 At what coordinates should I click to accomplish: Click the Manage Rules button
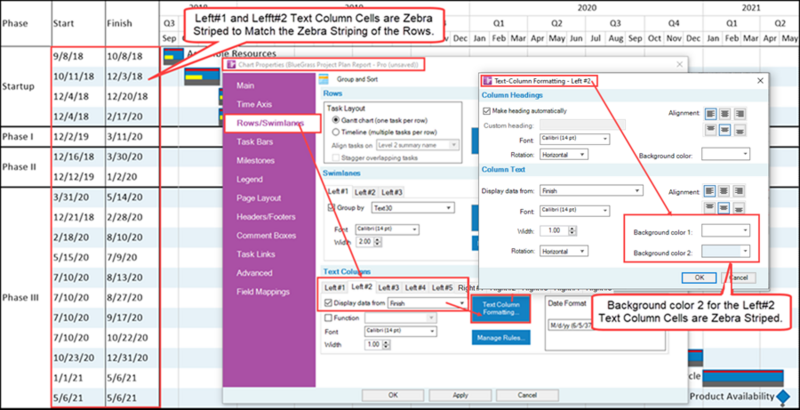pos(501,338)
